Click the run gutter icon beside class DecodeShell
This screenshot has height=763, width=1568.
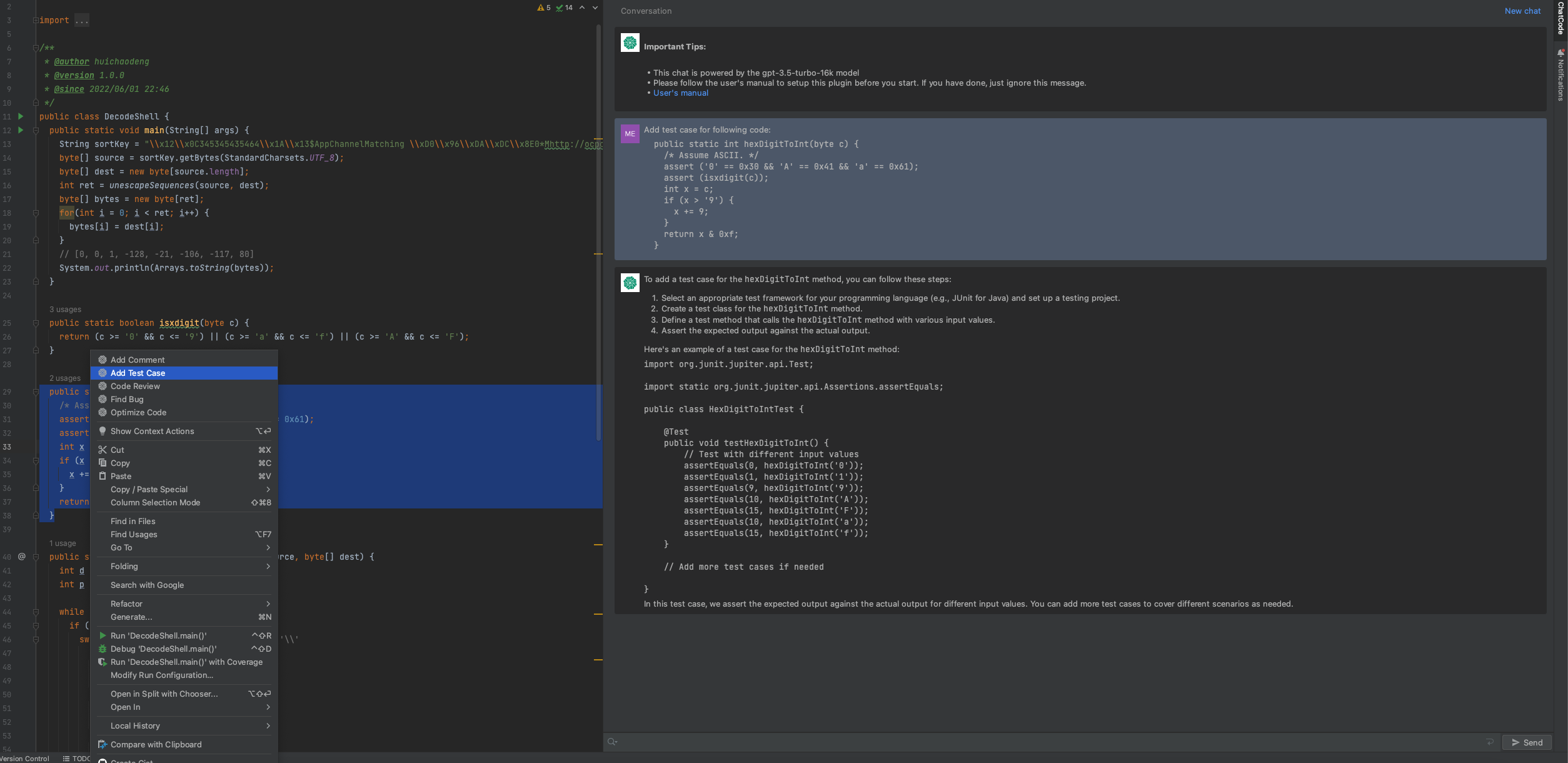pos(21,116)
